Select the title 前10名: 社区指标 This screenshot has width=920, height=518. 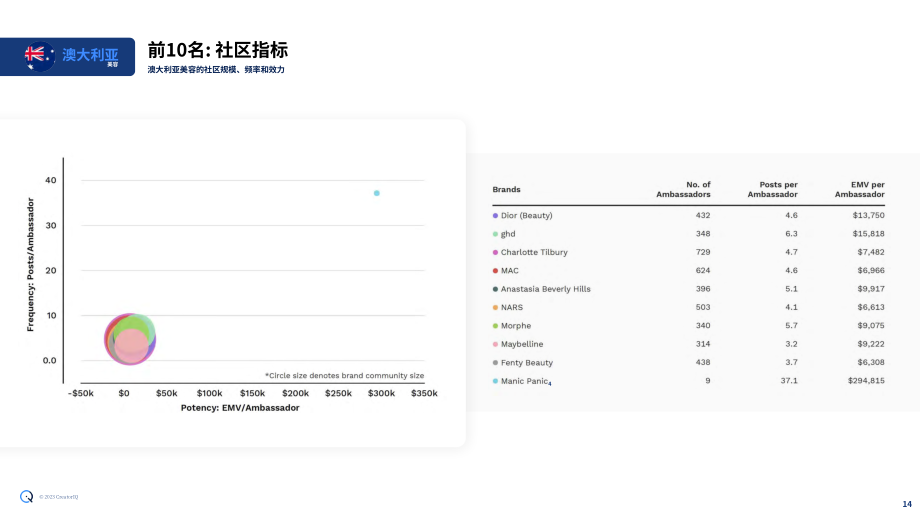point(218,50)
